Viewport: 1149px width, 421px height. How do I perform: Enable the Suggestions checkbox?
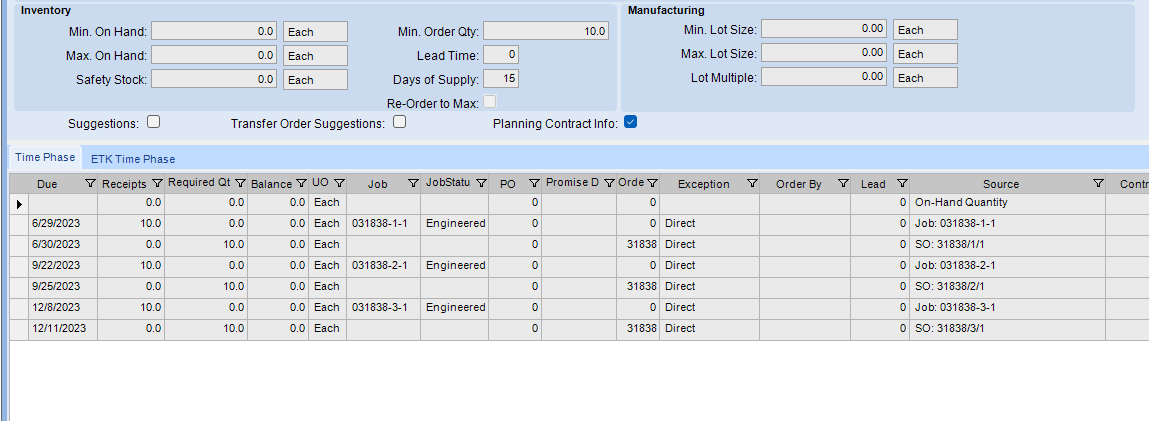coord(153,122)
